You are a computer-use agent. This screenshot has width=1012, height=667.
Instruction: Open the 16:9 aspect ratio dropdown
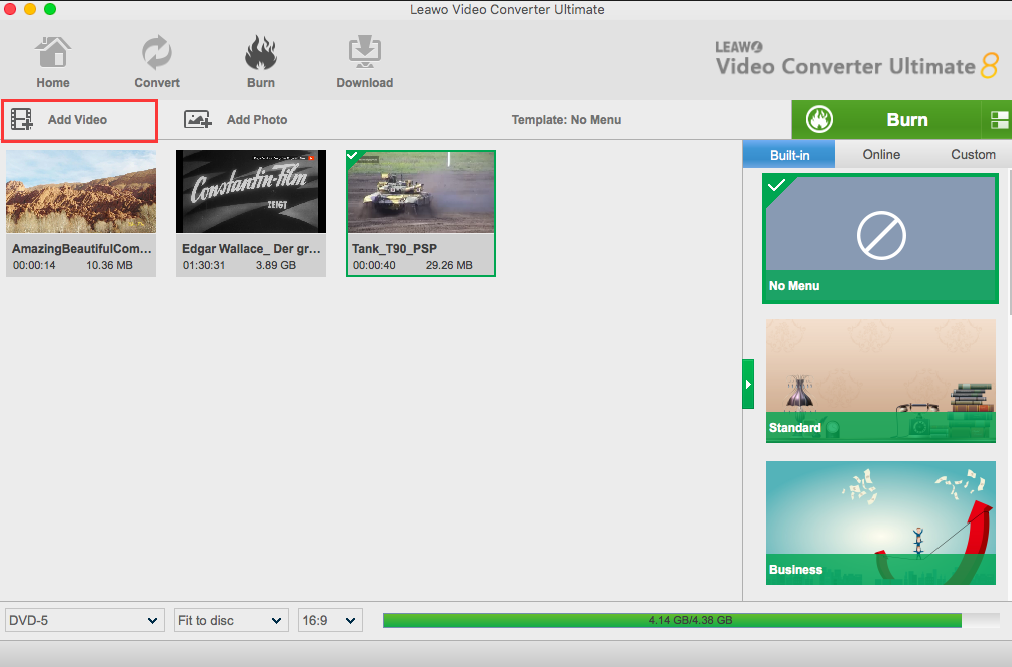point(330,621)
